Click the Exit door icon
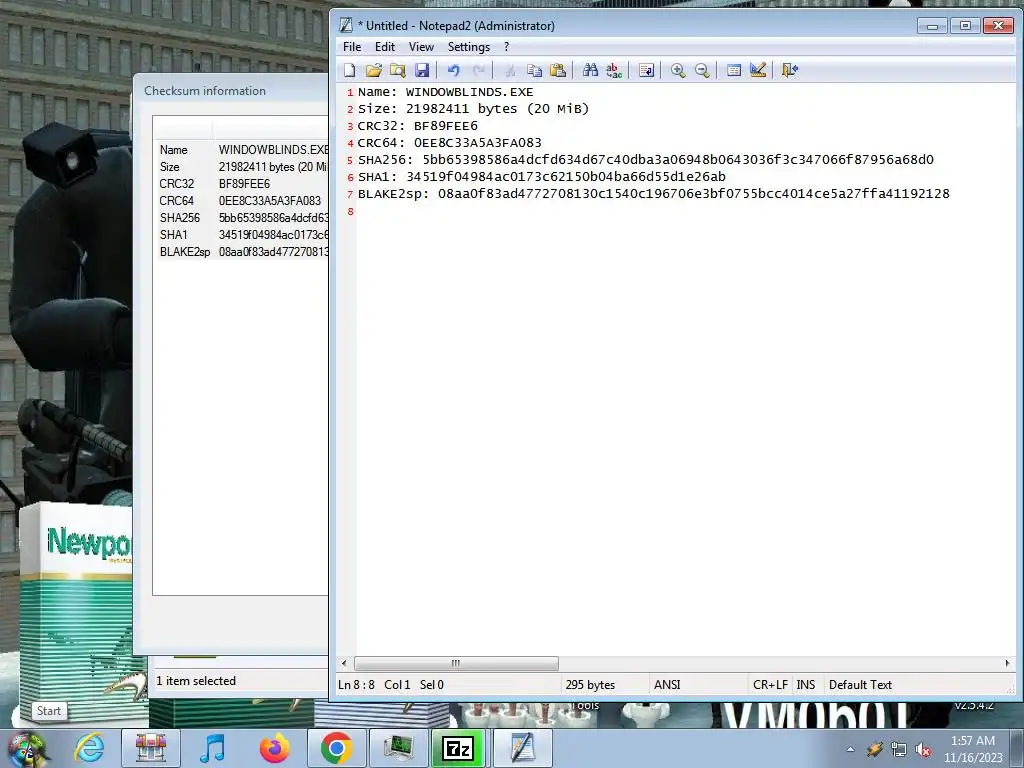The height and width of the screenshot is (768, 1024). click(x=790, y=71)
